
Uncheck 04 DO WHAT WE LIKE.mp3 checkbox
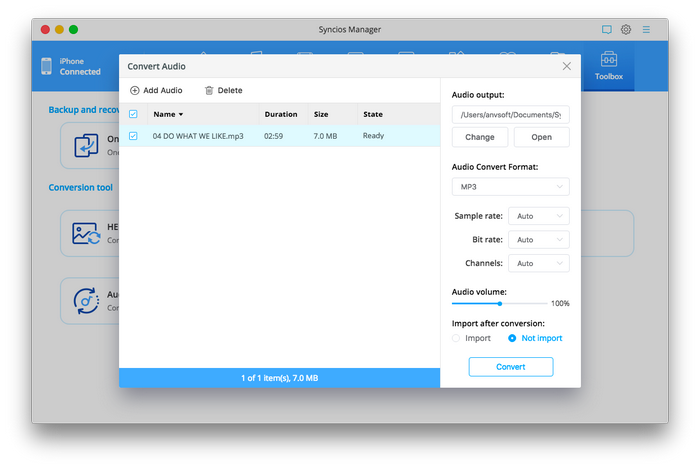click(x=133, y=136)
